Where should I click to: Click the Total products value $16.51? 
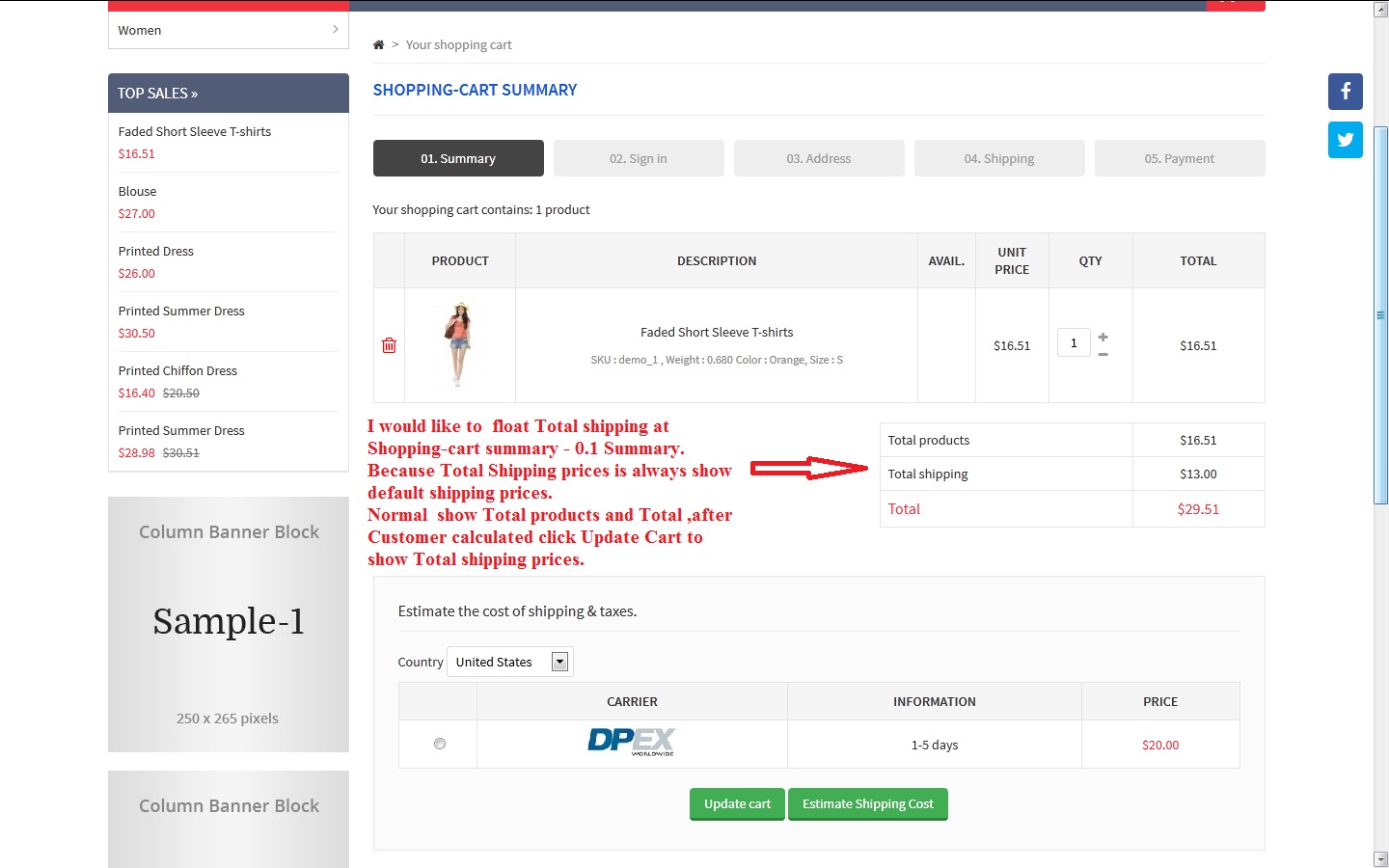pyautogui.click(x=1198, y=440)
